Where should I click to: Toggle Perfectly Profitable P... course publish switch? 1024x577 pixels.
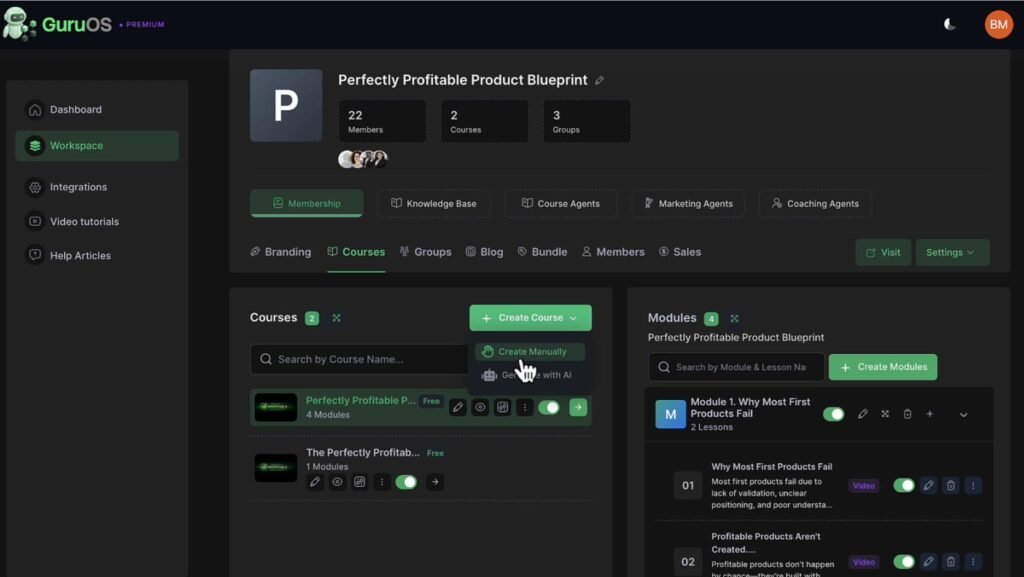[549, 407]
